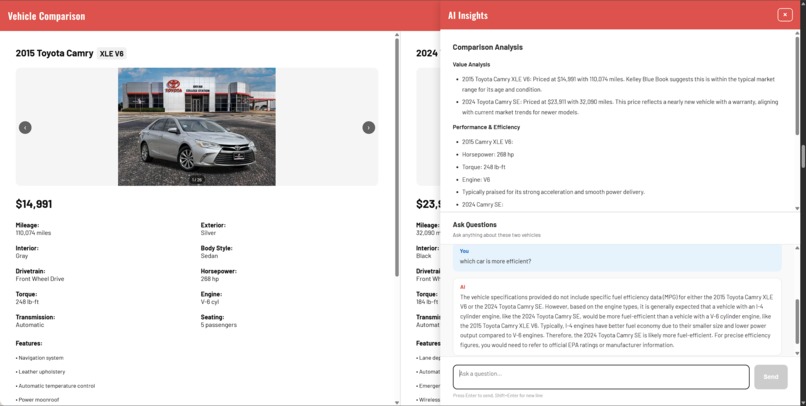The image size is (806, 406).
Task: Click the scrollbar of the 2015 Camry column
Action: [x=397, y=157]
